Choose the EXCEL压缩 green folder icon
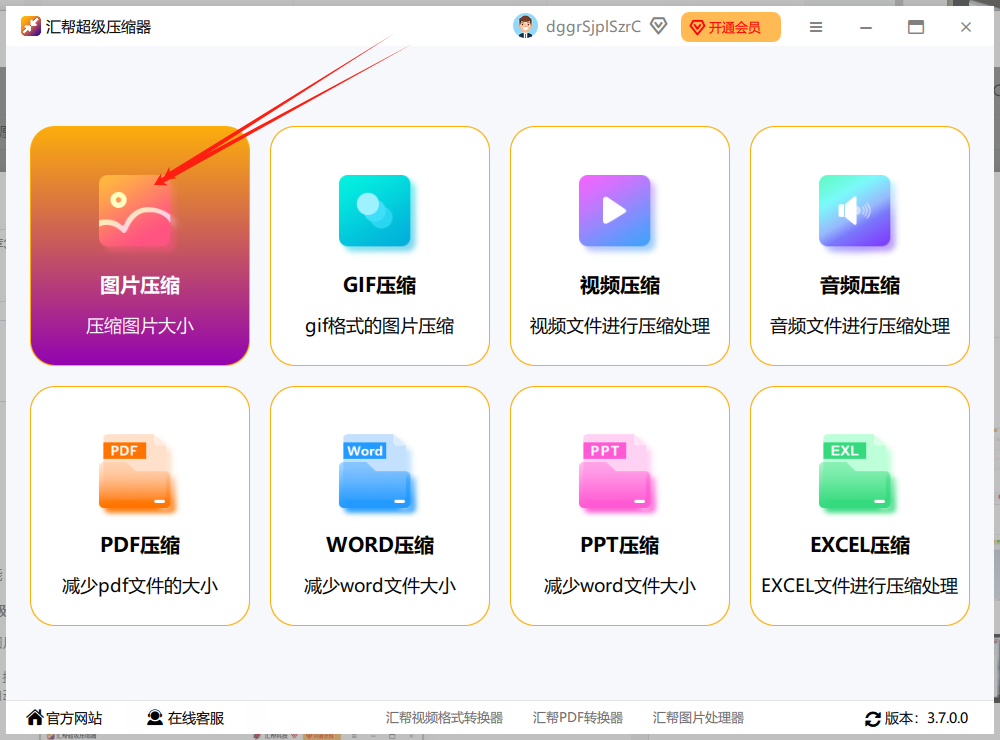 (x=855, y=472)
